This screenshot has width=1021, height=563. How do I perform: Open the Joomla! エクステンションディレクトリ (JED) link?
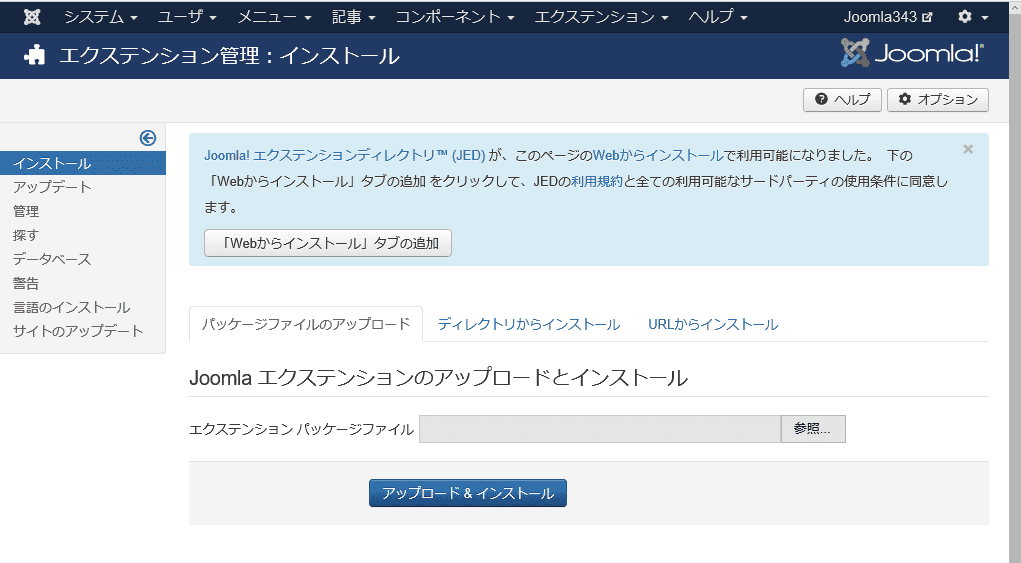(344, 156)
